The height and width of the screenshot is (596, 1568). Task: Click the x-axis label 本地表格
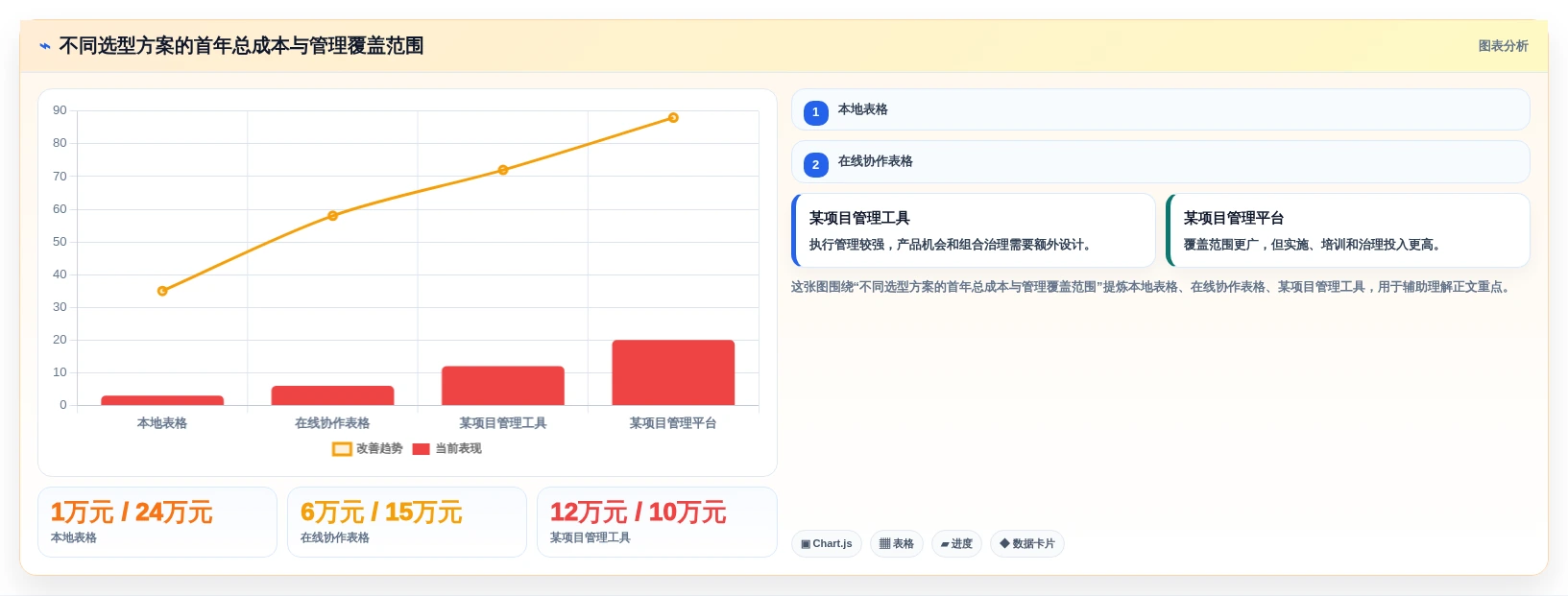162,423
